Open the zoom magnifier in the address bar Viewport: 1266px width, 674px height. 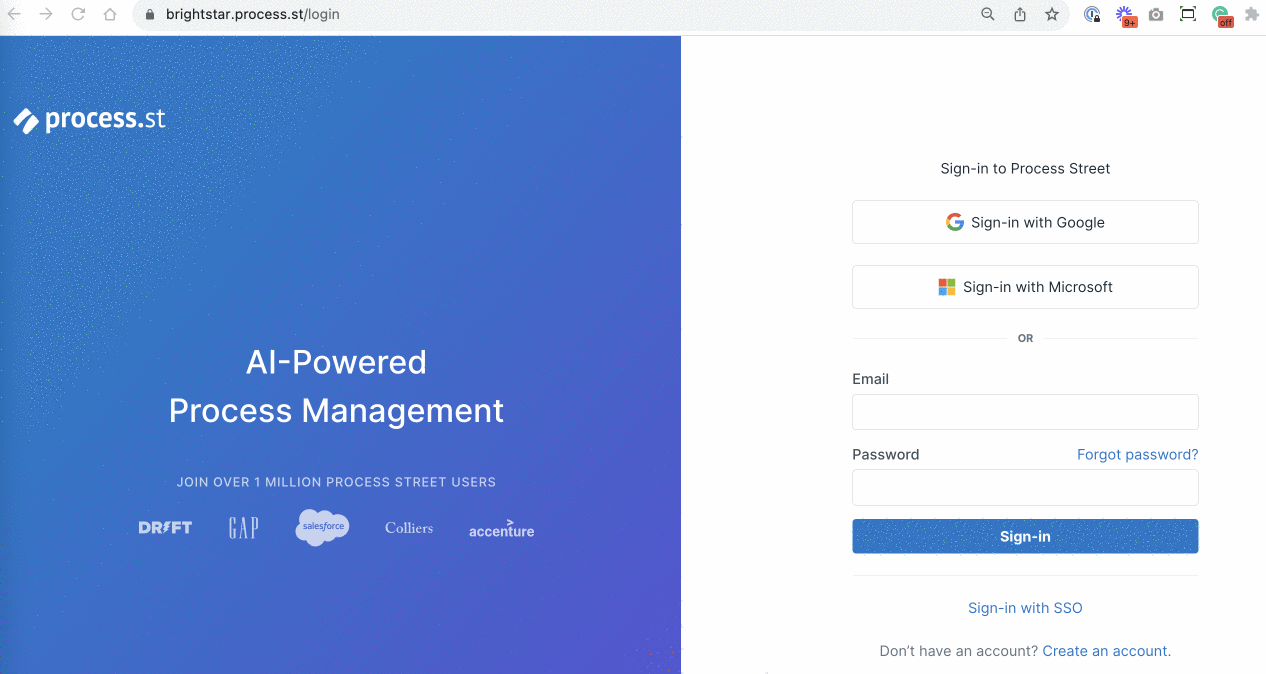(988, 14)
